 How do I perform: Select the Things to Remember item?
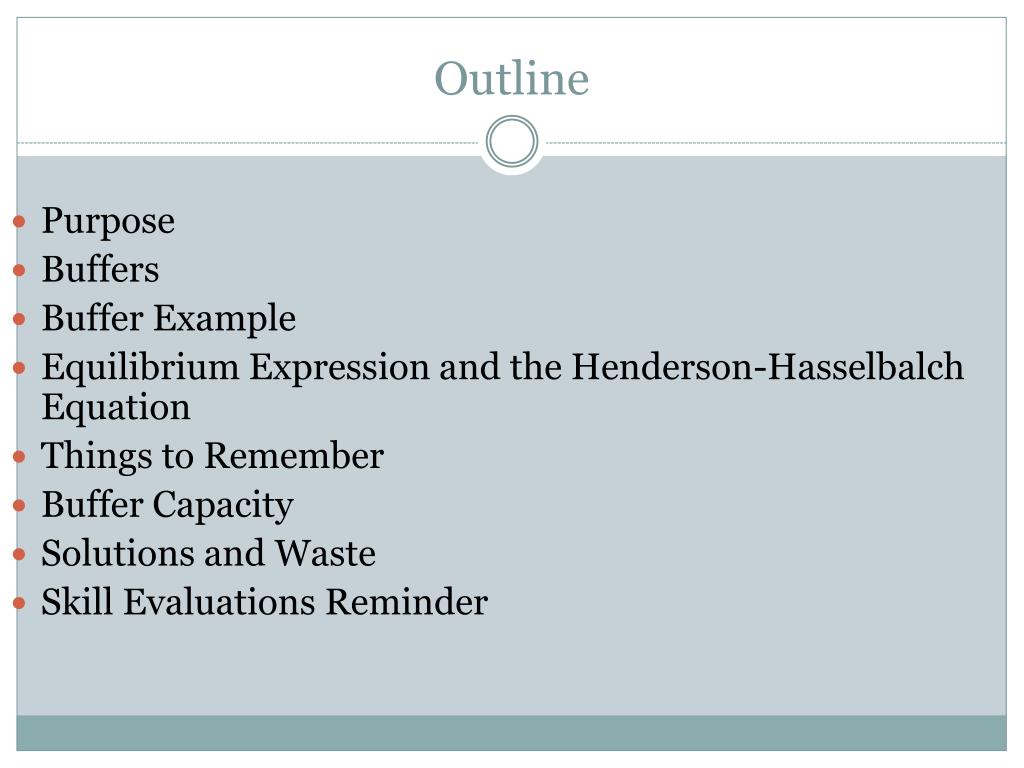(x=212, y=456)
